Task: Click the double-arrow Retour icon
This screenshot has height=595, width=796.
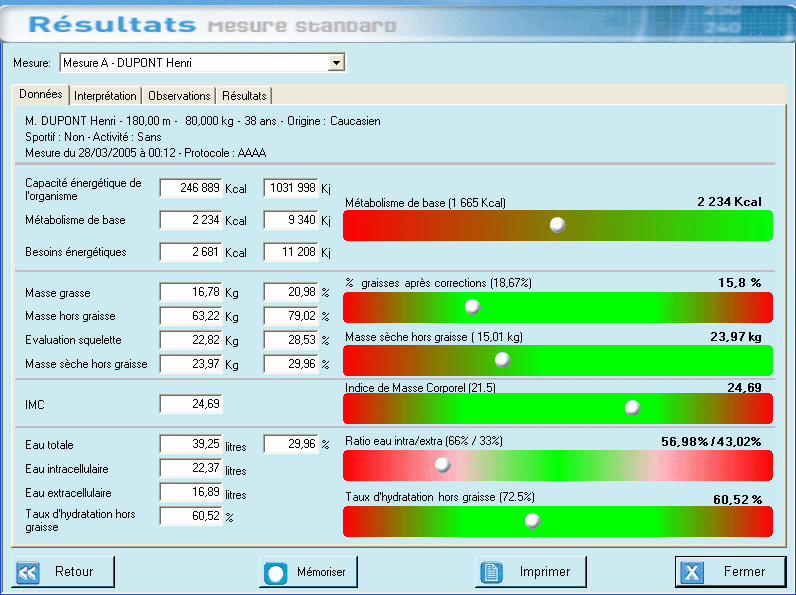Action: coord(28,572)
